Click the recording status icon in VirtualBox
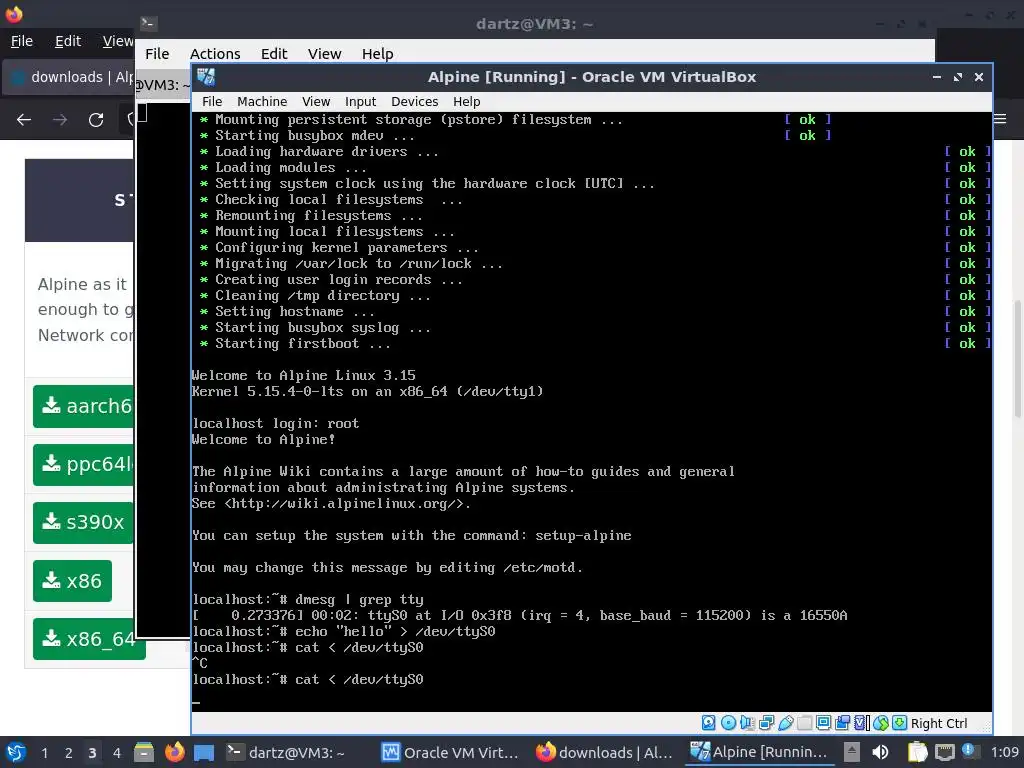 click(842, 723)
